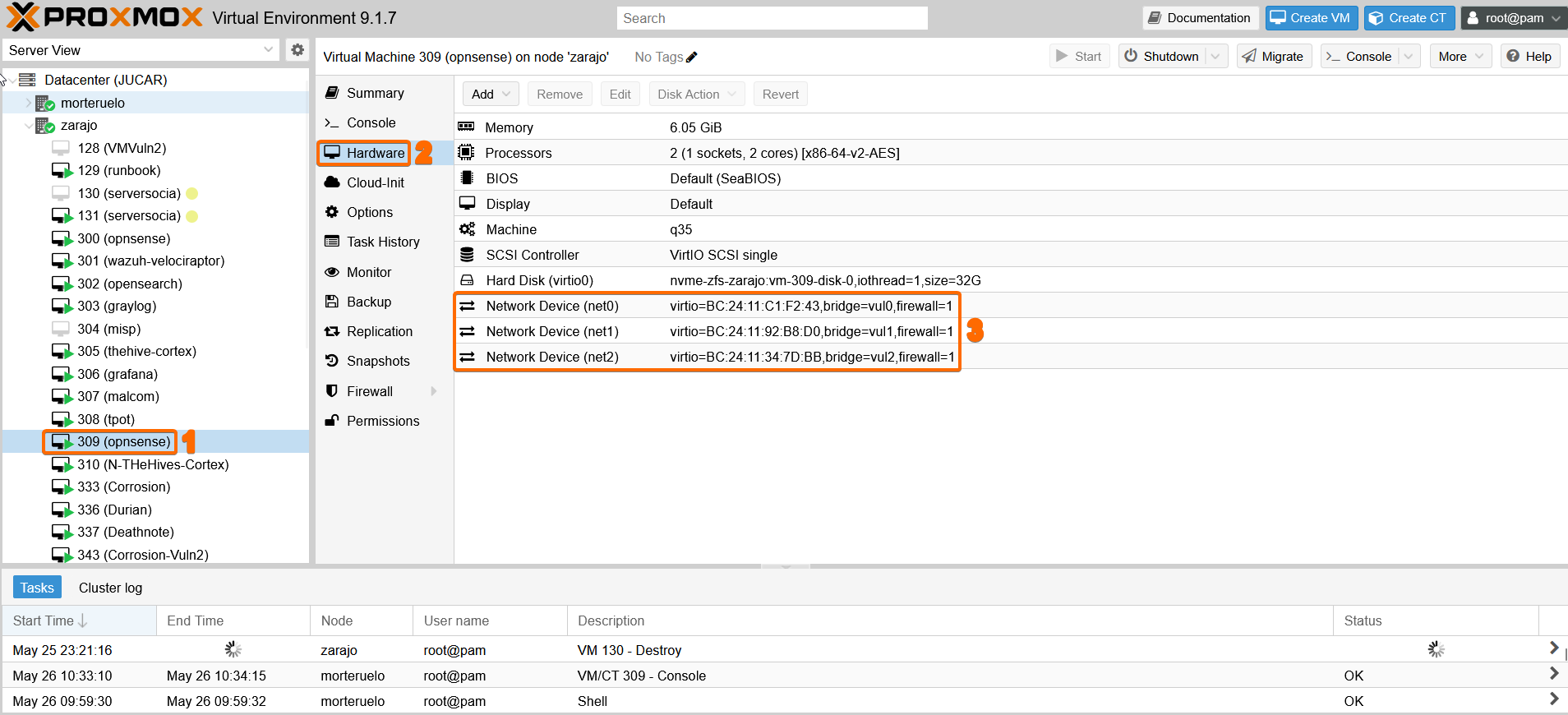
Task: Open the Shutdown dropdown arrow
Action: click(x=1216, y=57)
